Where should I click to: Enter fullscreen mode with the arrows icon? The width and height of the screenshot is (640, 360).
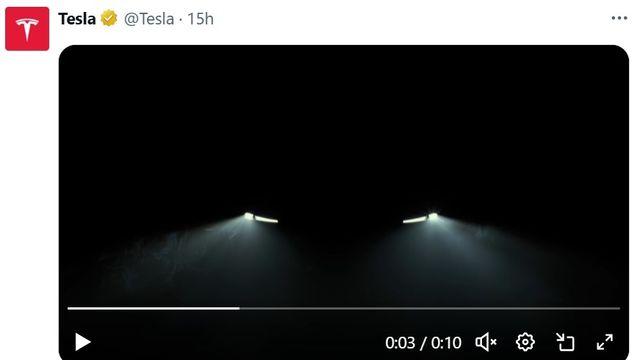pos(604,342)
